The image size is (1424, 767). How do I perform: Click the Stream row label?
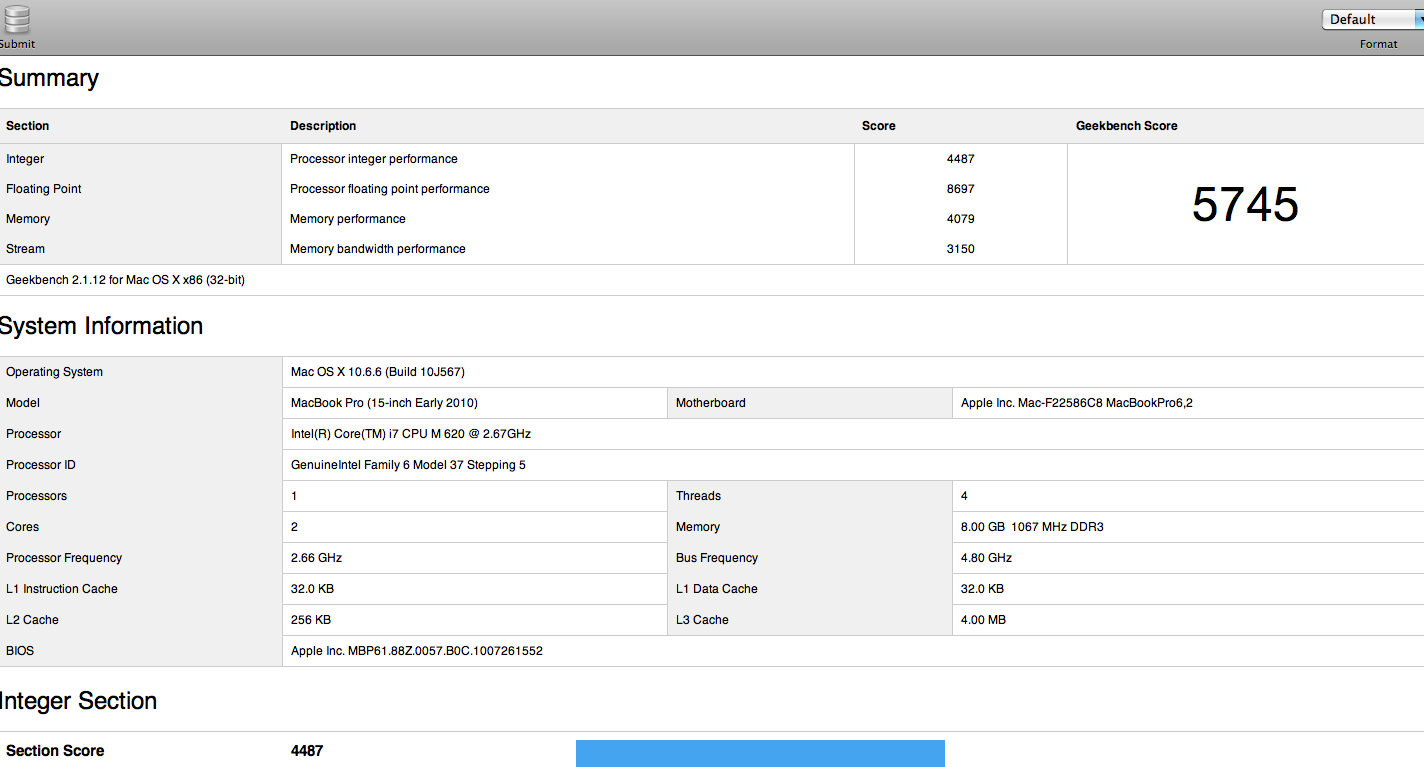click(26, 249)
